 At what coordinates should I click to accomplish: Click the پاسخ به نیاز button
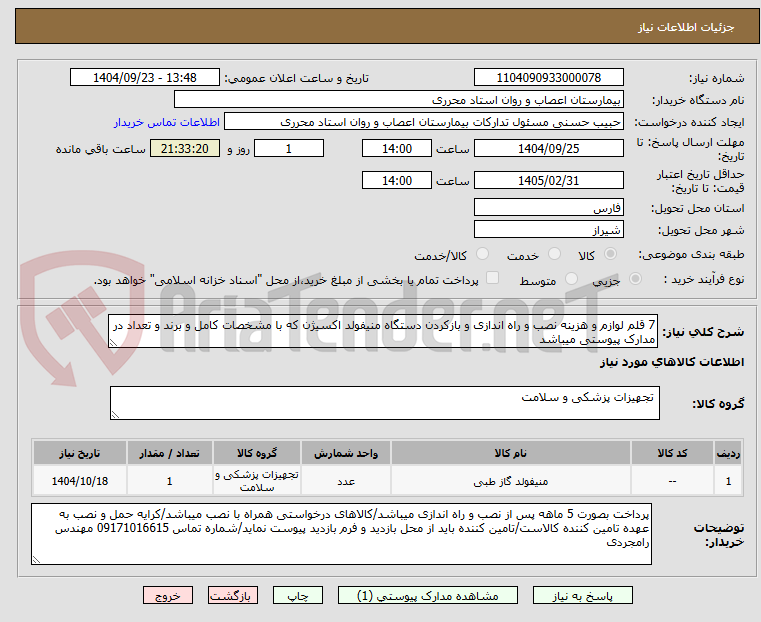coord(582,595)
